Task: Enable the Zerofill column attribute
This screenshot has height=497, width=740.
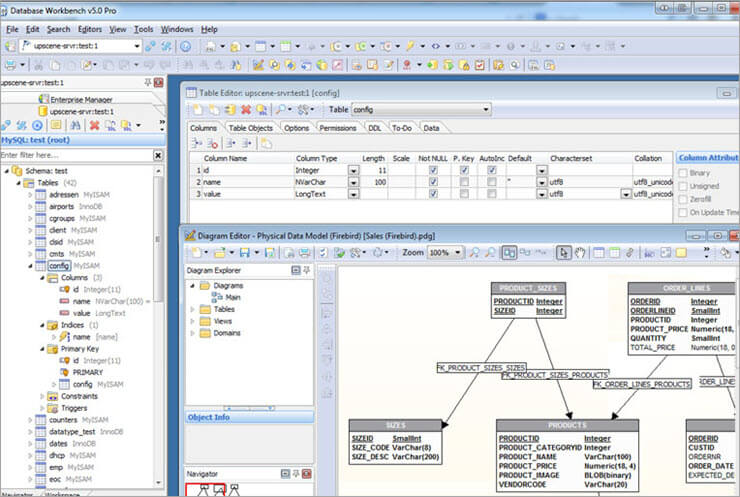Action: pyautogui.click(x=683, y=200)
